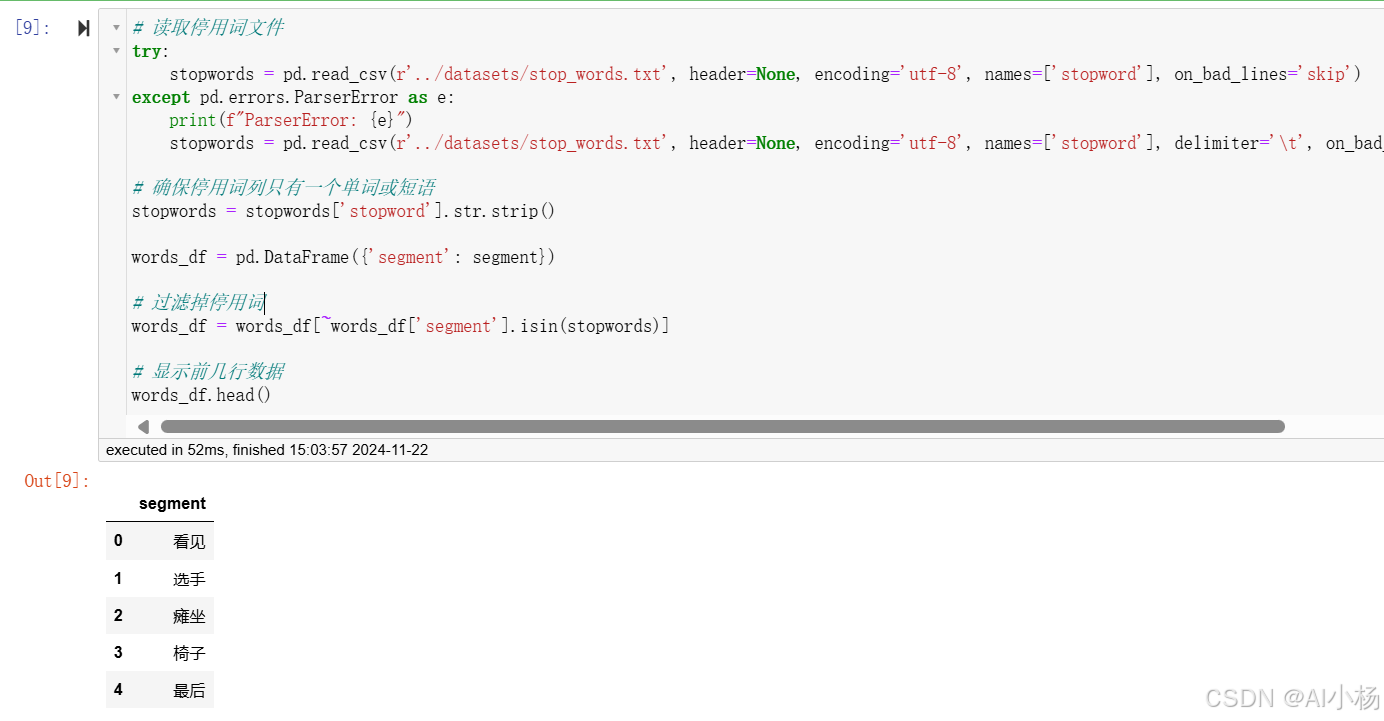
Task: Click the execution time text 'executed in 52ms'
Action: tap(166, 450)
